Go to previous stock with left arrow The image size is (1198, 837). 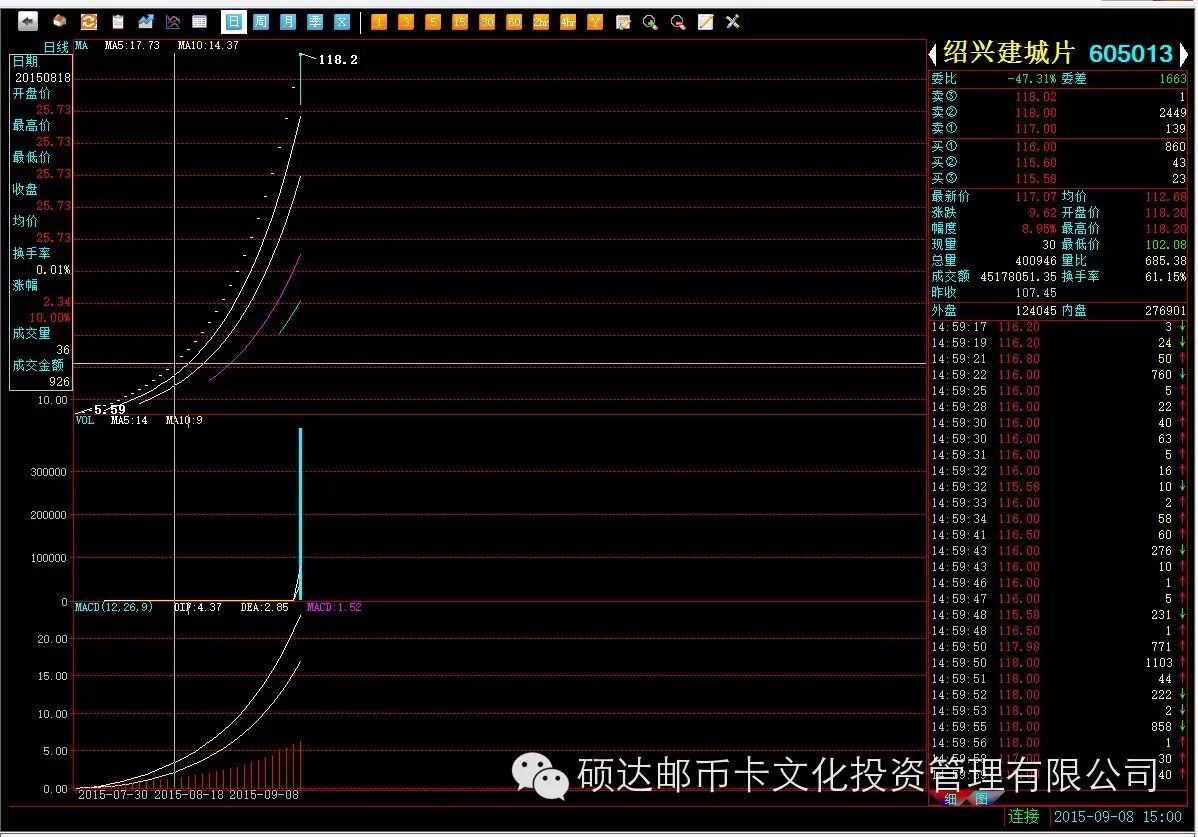pyautogui.click(x=932, y=54)
